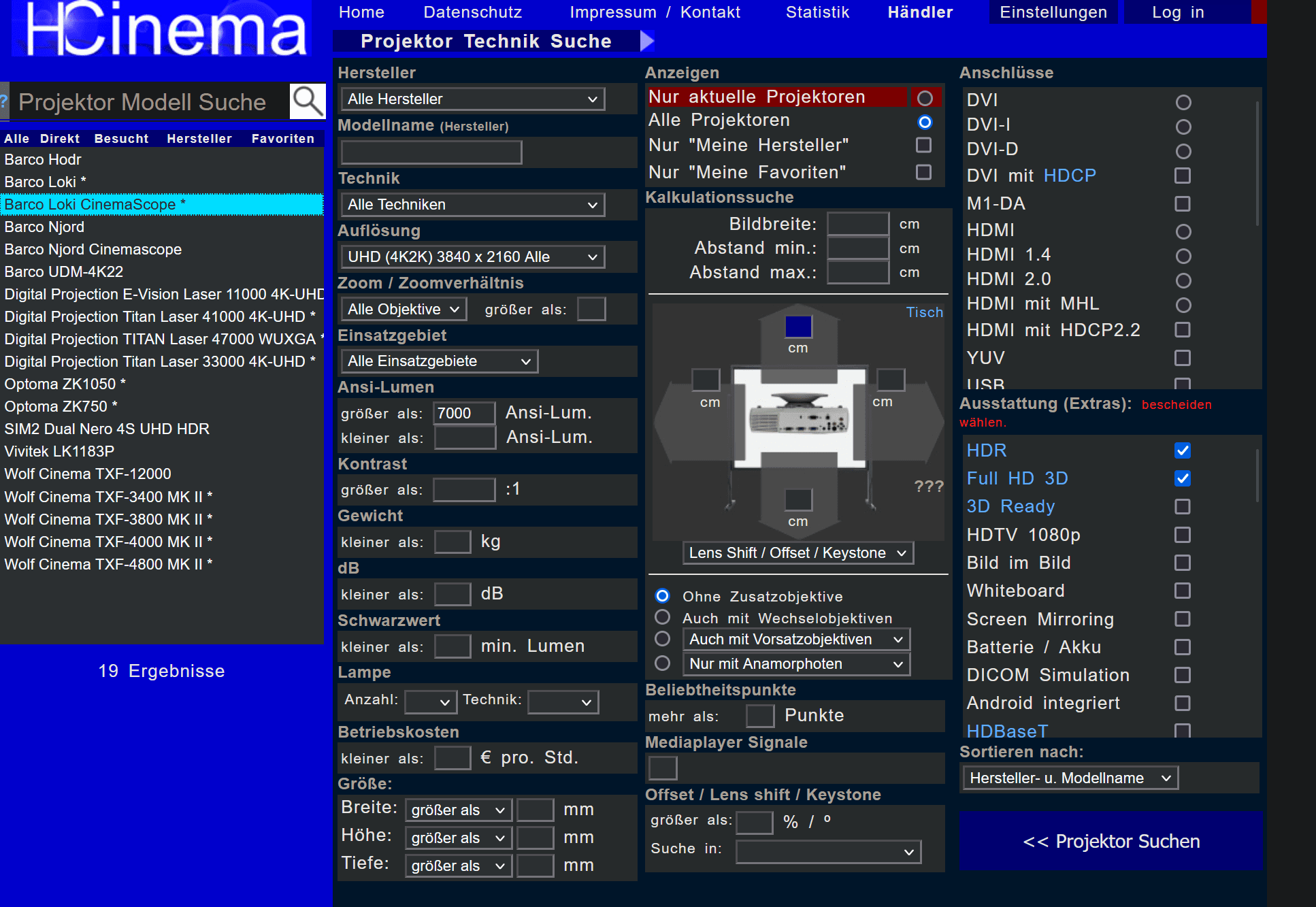The image size is (1316, 907).
Task: Open the Hersteller- u. Modellname sort dropdown
Action: [1070, 778]
